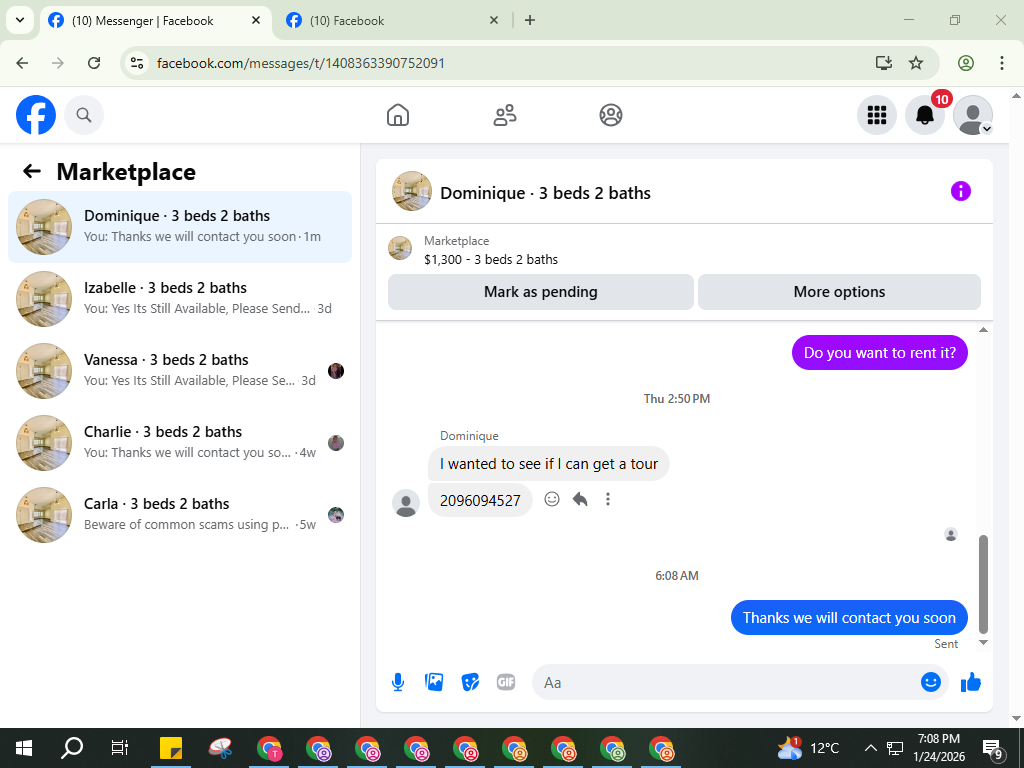Click the chat scroll up arrow
The image size is (1024, 768).
point(984,330)
